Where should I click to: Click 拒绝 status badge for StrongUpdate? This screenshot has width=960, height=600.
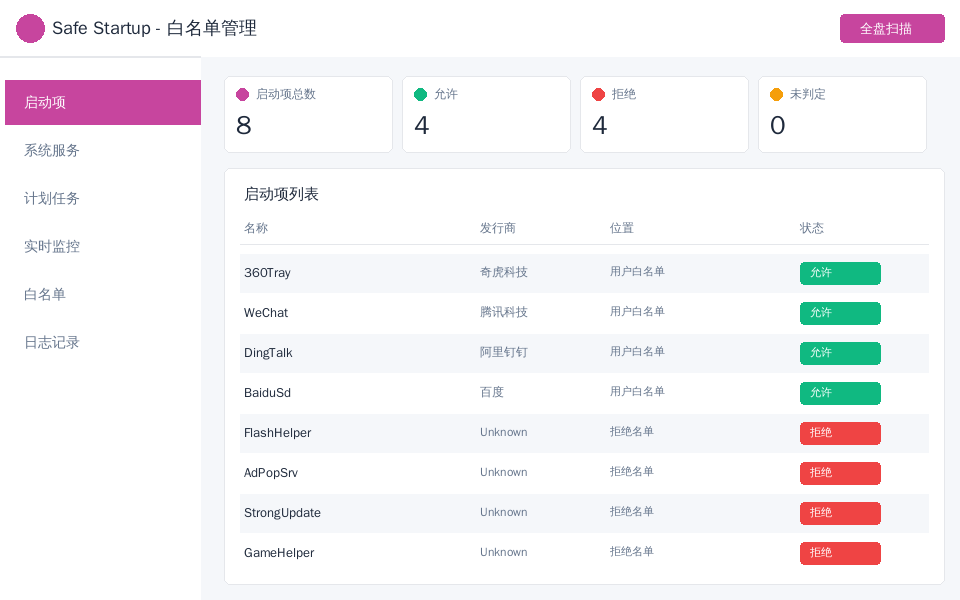coord(840,513)
